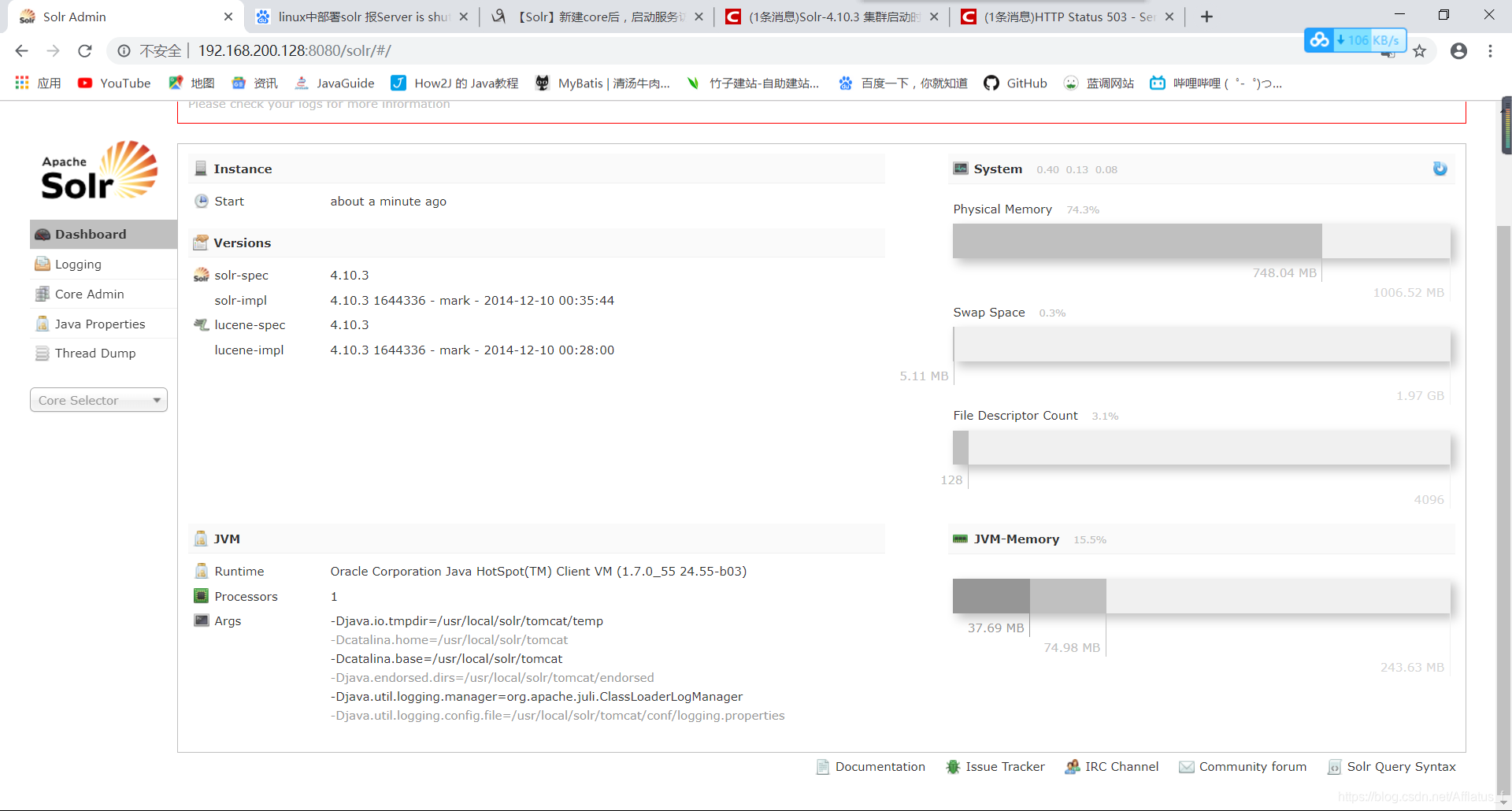Click the Core Admin sidebar icon
Image resolution: width=1512 pixels, height=811 pixels.
42,294
